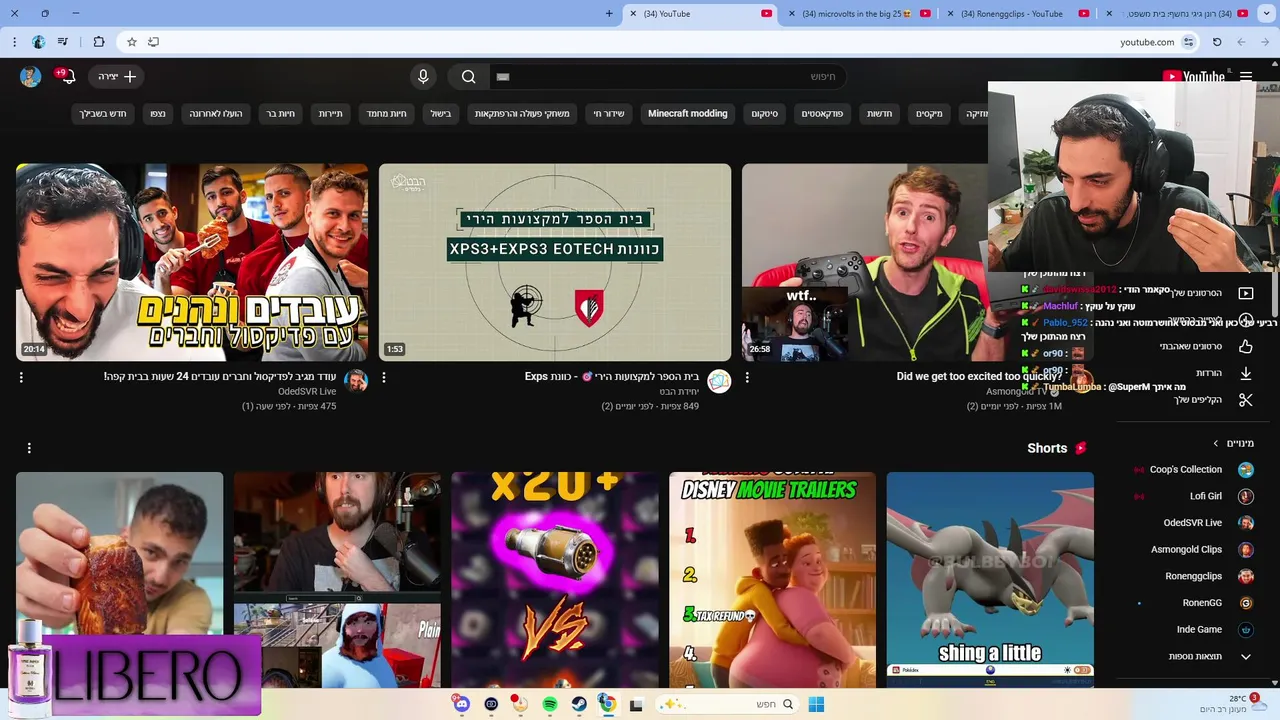Open Spotify from the taskbar
The height and width of the screenshot is (720, 1280).
549,705
